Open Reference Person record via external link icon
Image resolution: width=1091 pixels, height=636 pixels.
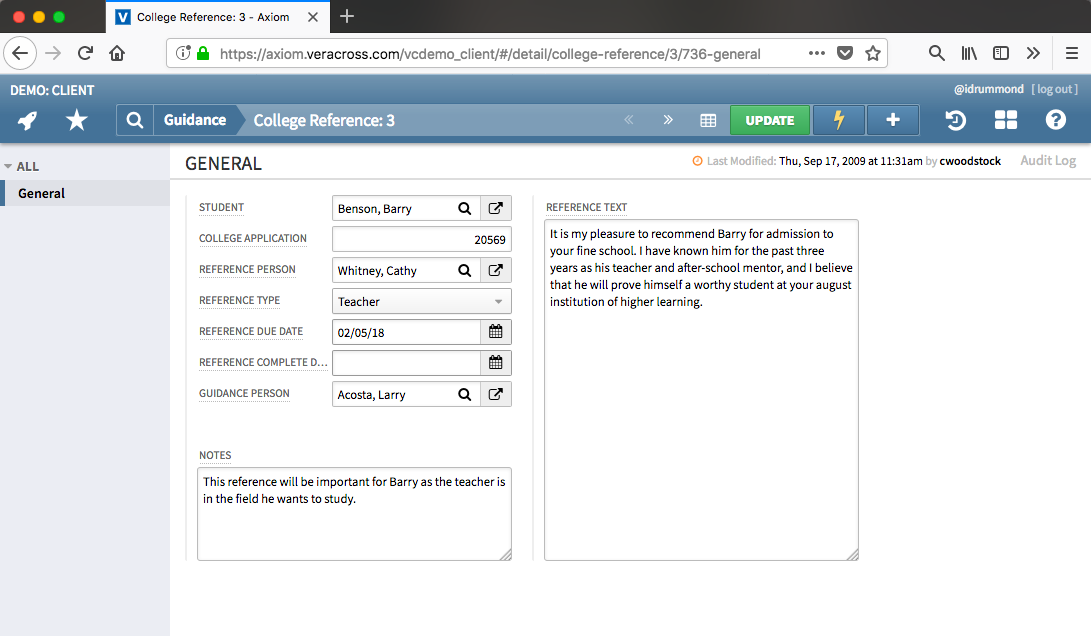click(x=496, y=270)
